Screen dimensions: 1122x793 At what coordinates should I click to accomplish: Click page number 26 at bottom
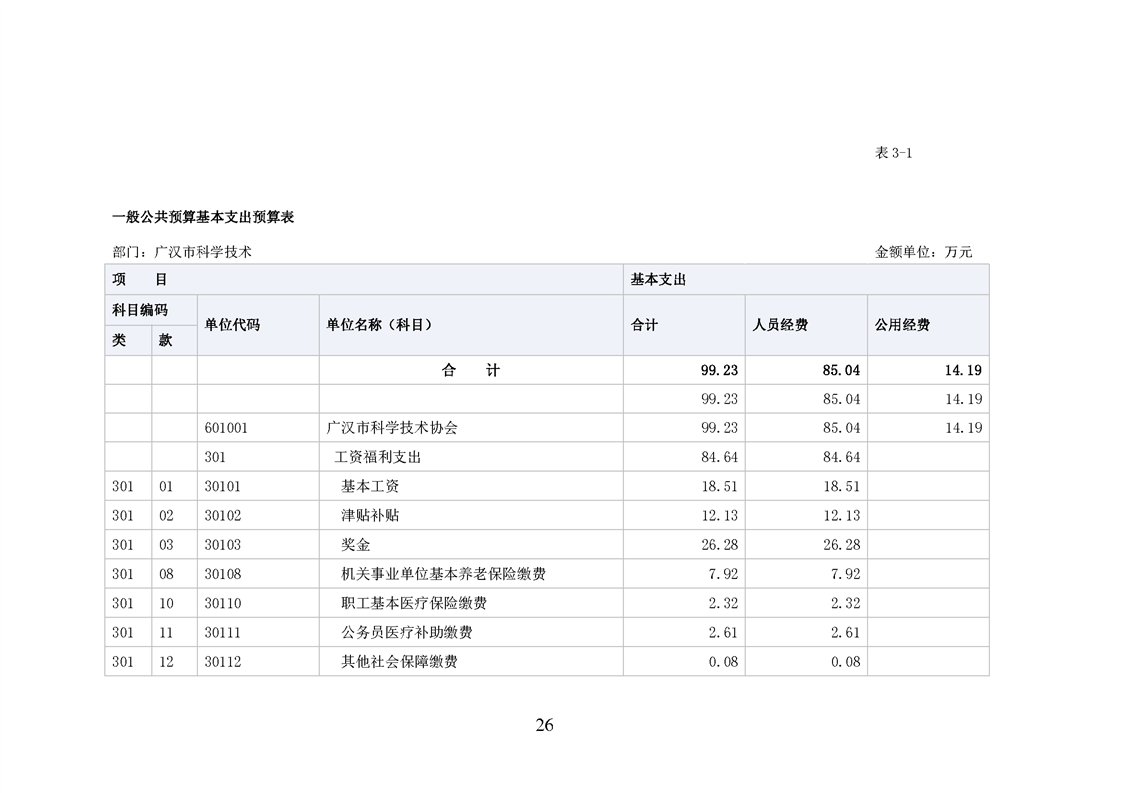click(x=544, y=725)
